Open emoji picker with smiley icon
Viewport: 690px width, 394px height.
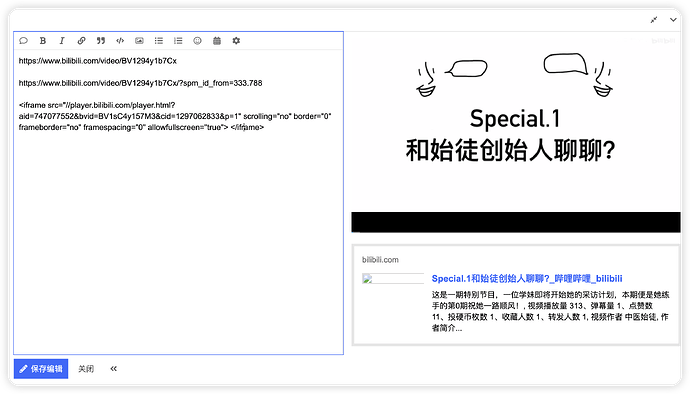tap(197, 41)
